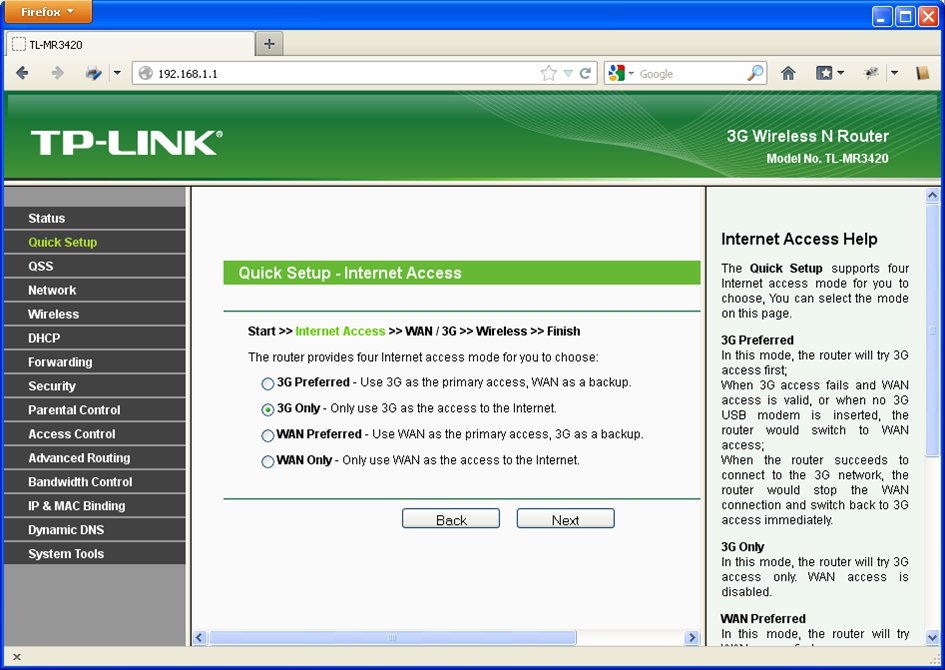This screenshot has width=945, height=670.
Task: Select the 3G Only radio button
Action: [x=268, y=410]
